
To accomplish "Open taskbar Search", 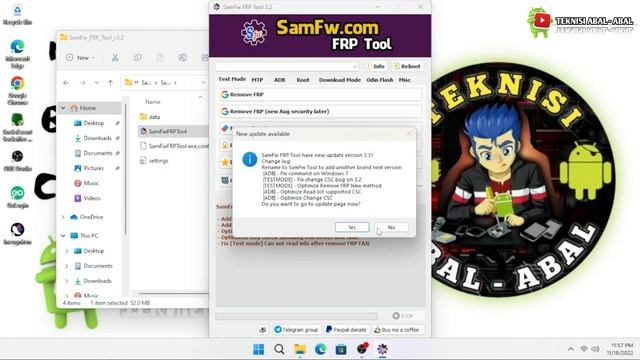I will pyautogui.click(x=279, y=349).
